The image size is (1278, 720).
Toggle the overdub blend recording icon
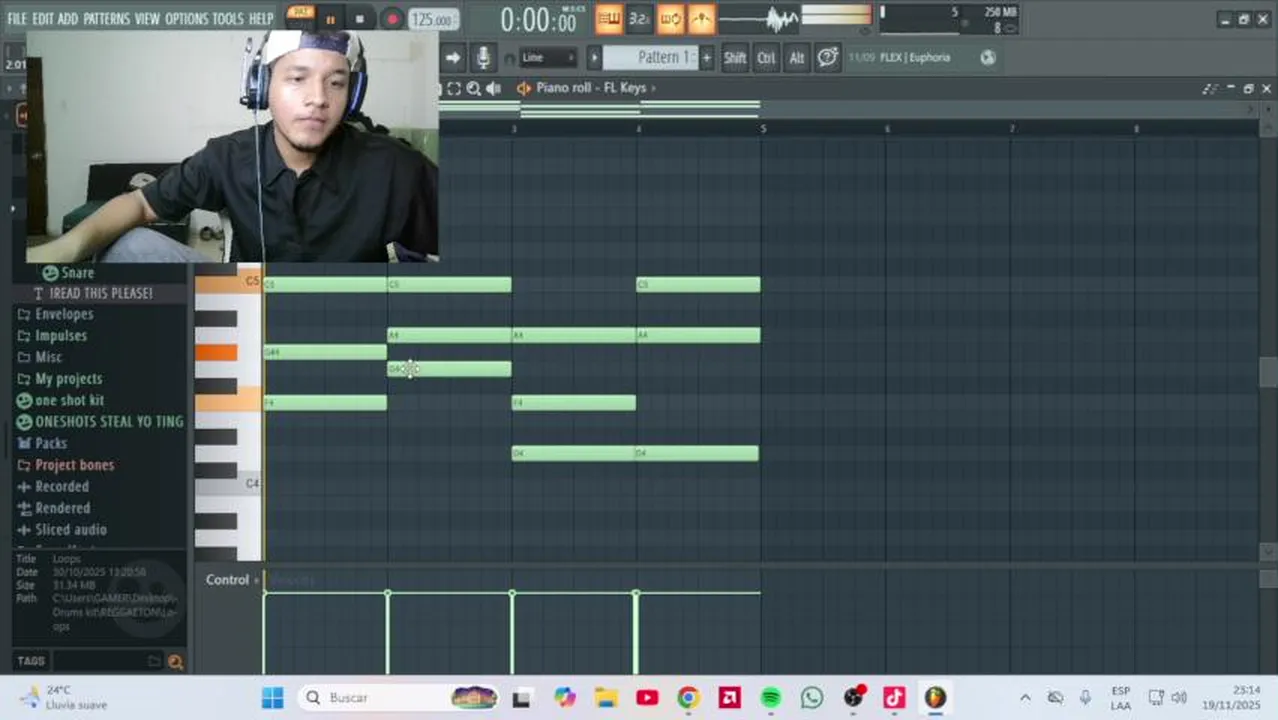click(670, 18)
